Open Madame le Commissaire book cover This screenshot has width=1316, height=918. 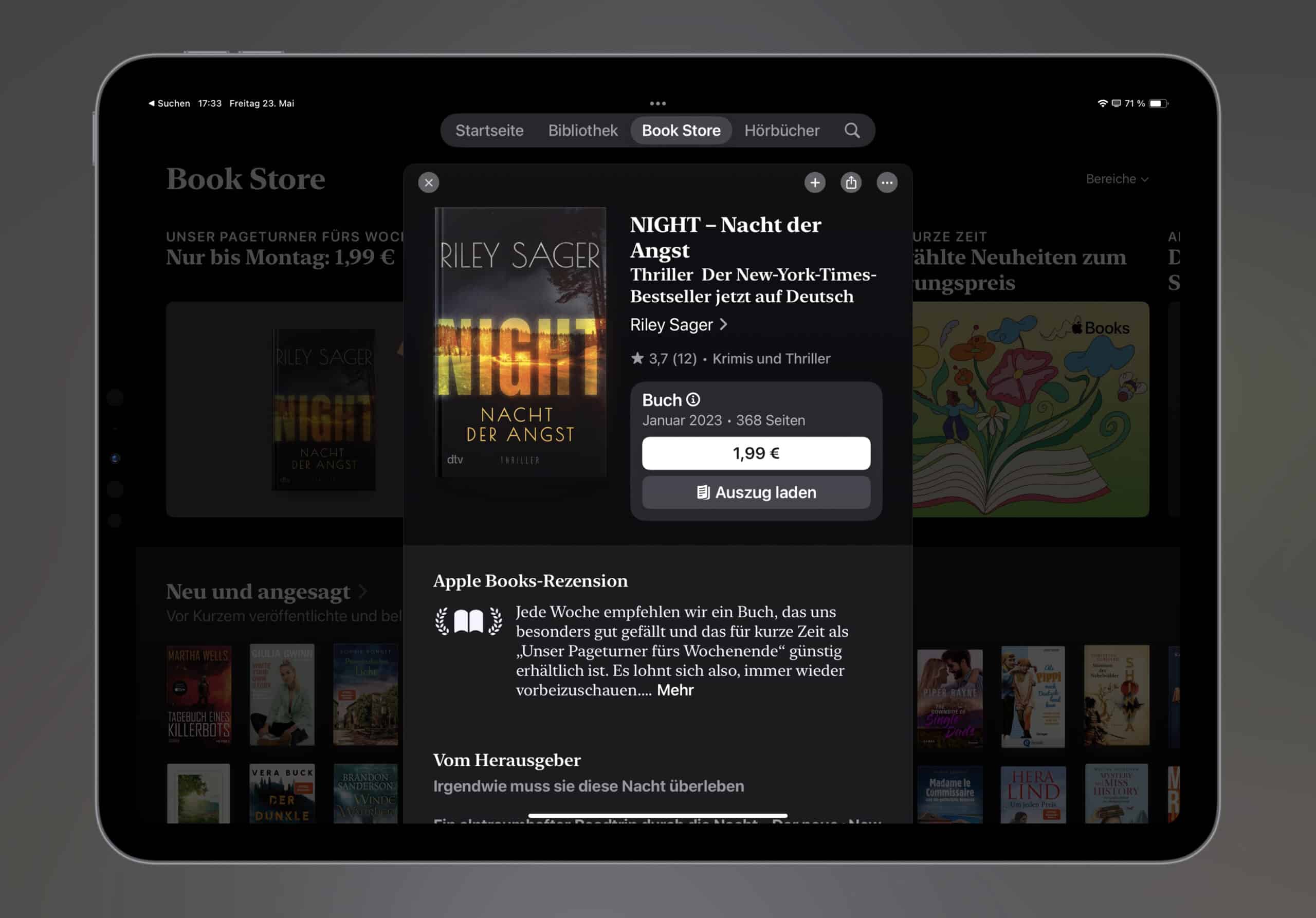(949, 795)
